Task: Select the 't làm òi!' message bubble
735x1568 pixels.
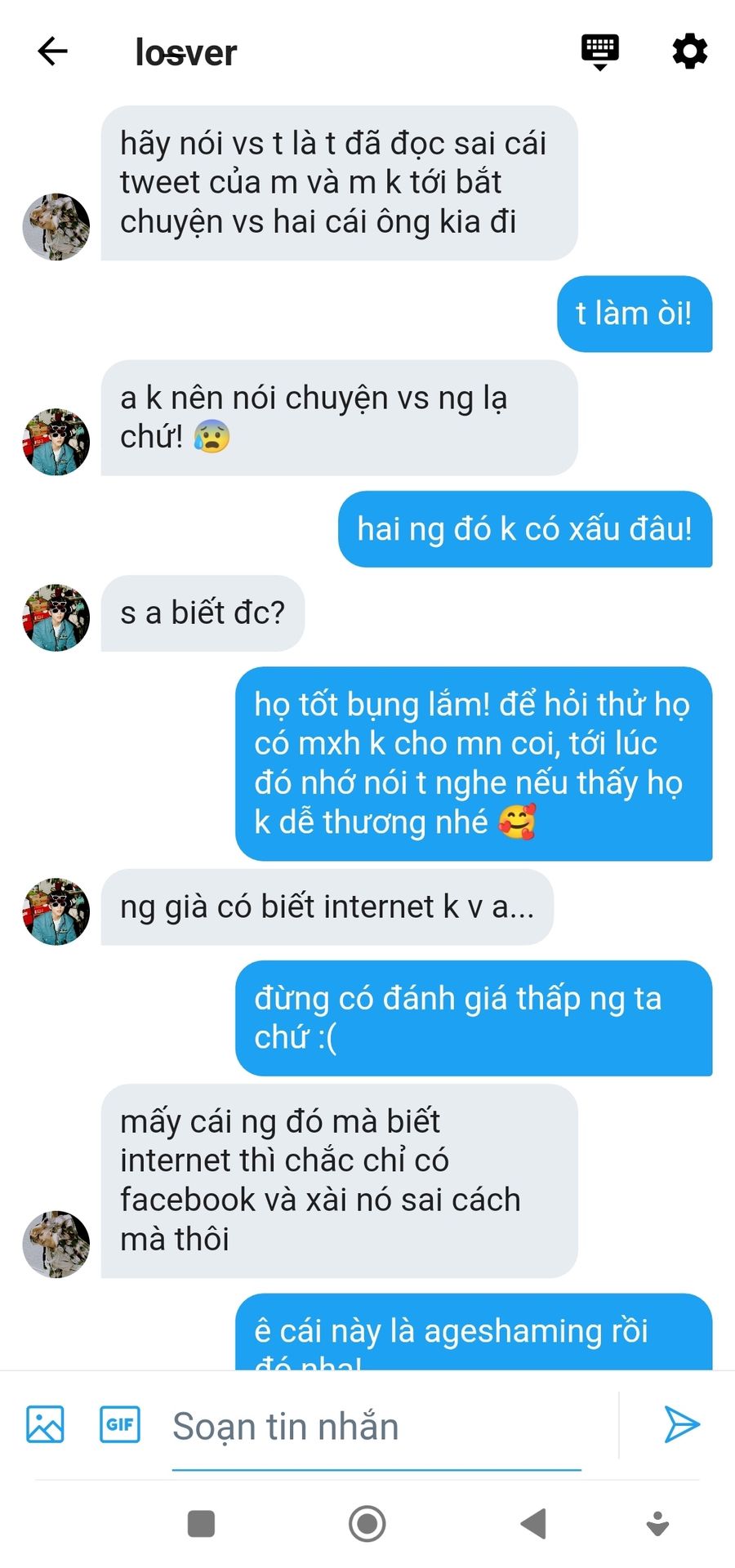Action: pyautogui.click(x=635, y=314)
